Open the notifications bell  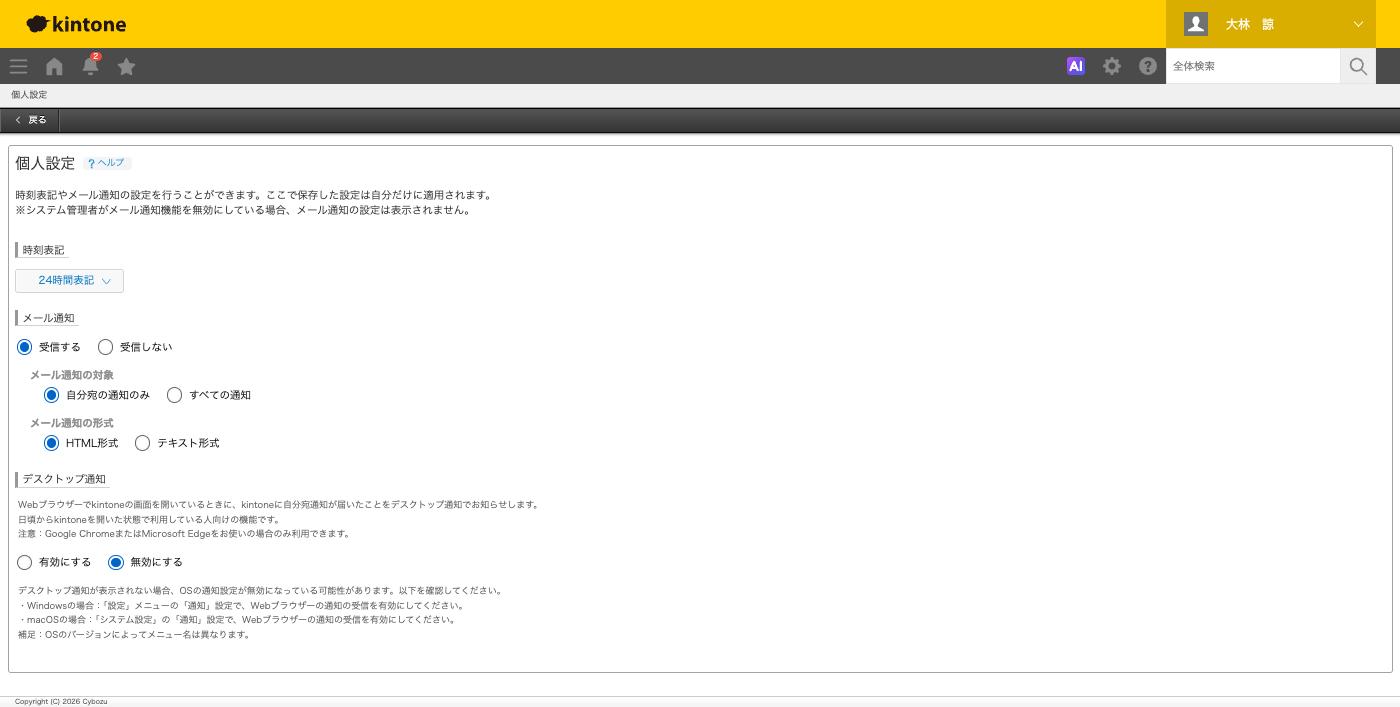(90, 66)
